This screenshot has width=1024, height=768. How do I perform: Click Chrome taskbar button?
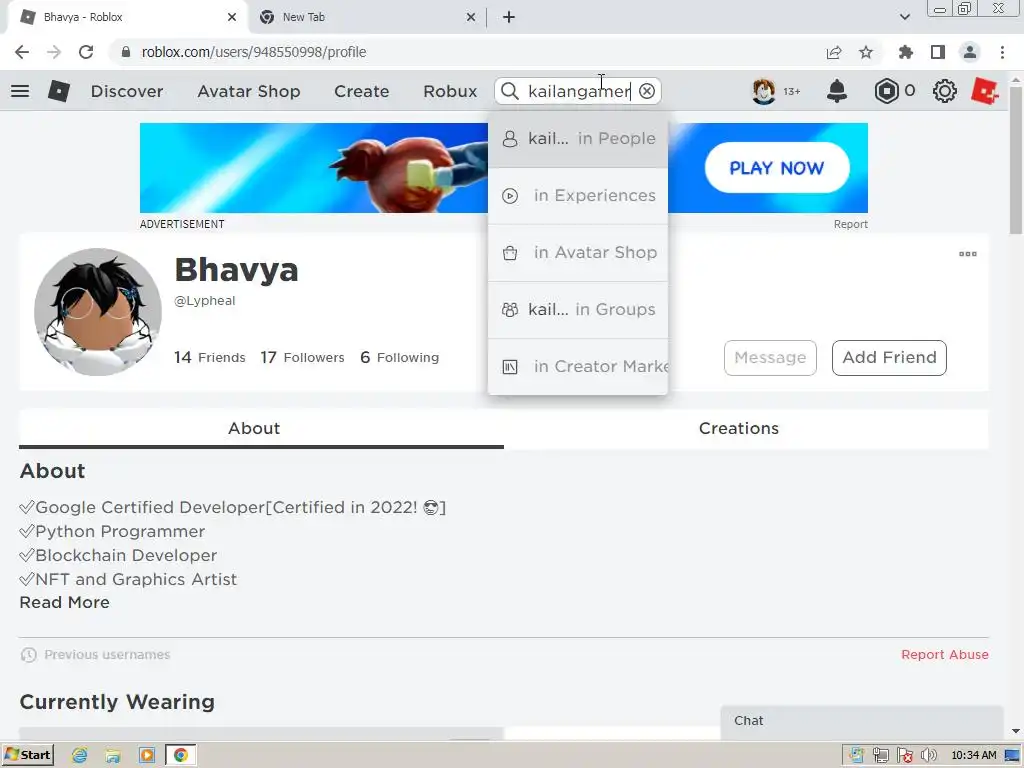(180, 755)
